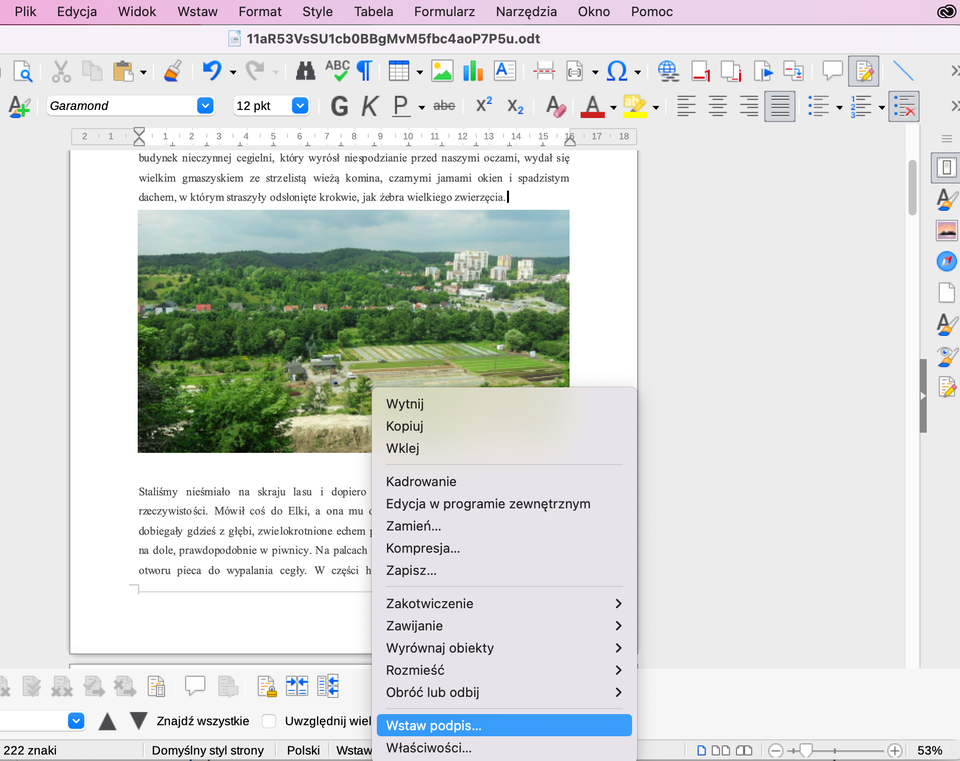Open the Navigator sidebar panel

pos(946,260)
